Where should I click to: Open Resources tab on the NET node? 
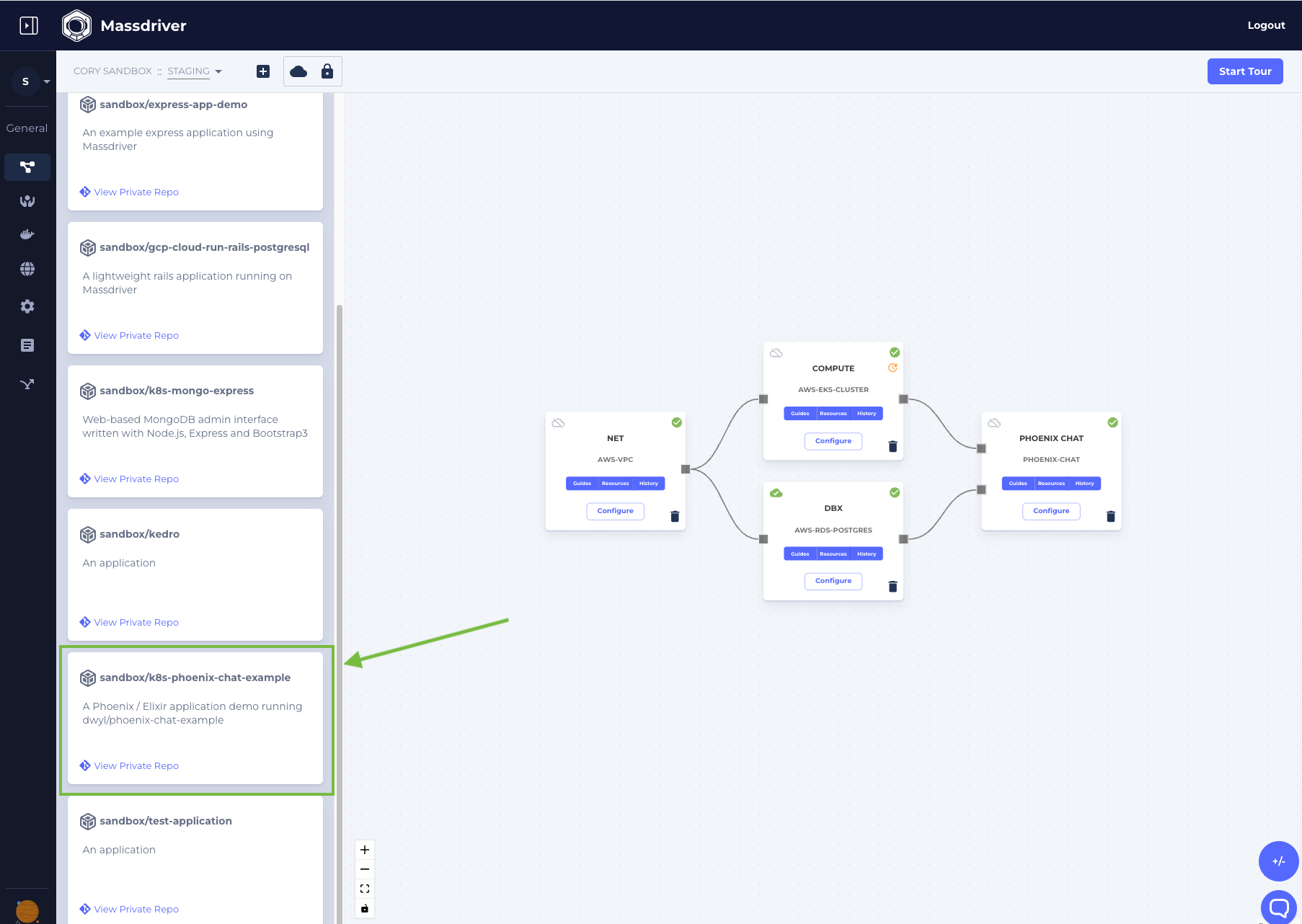tap(616, 484)
